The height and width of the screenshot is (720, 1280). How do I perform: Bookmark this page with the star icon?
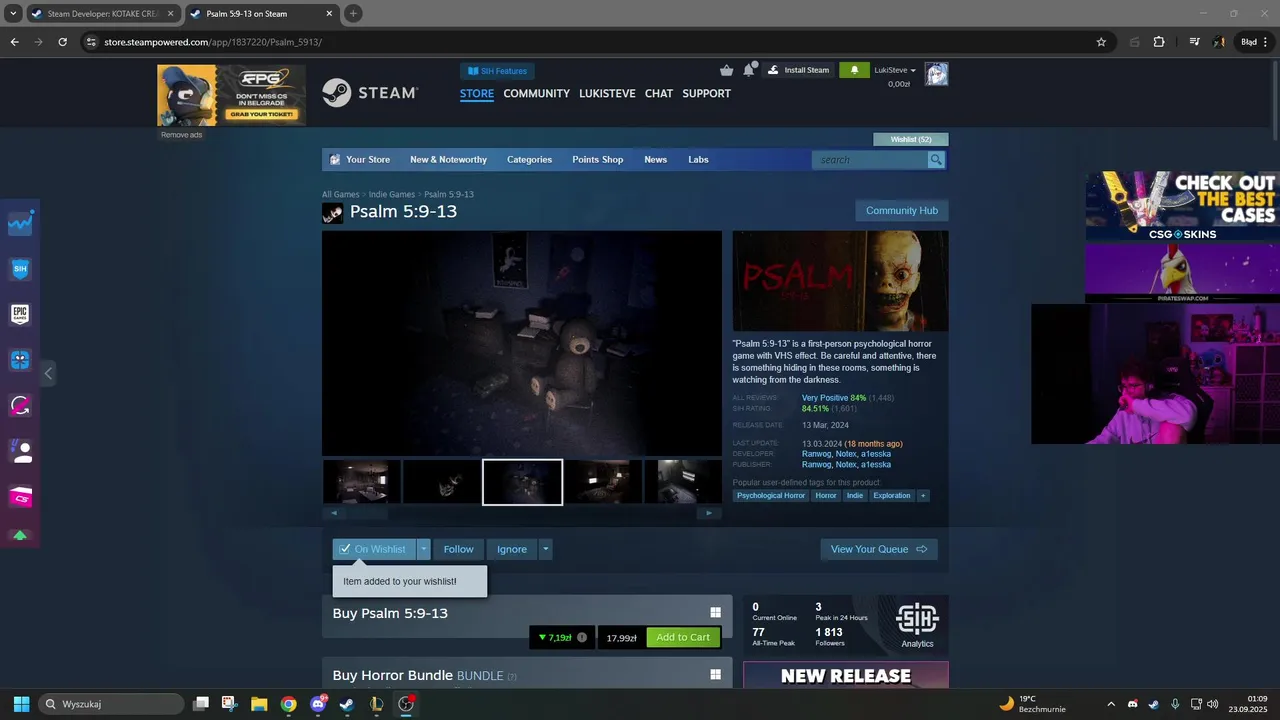(x=1101, y=42)
